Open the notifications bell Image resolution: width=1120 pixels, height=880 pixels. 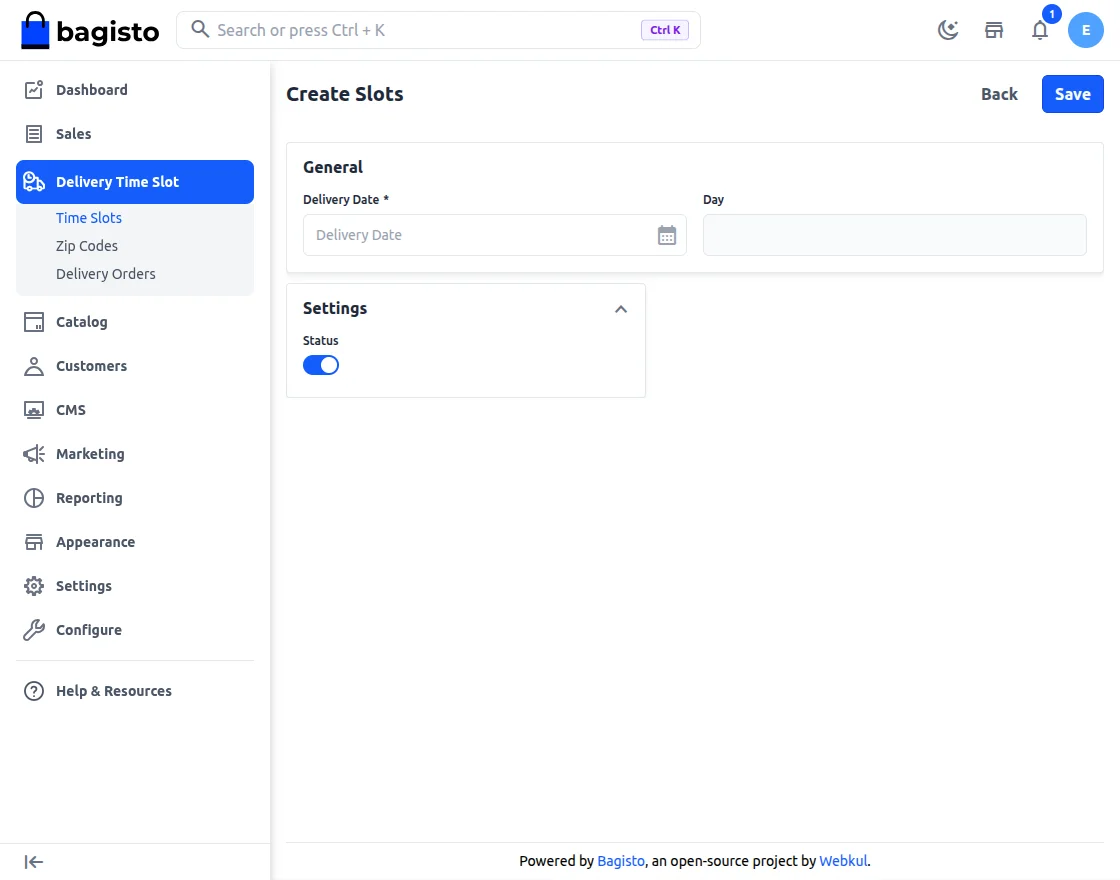pos(1040,30)
